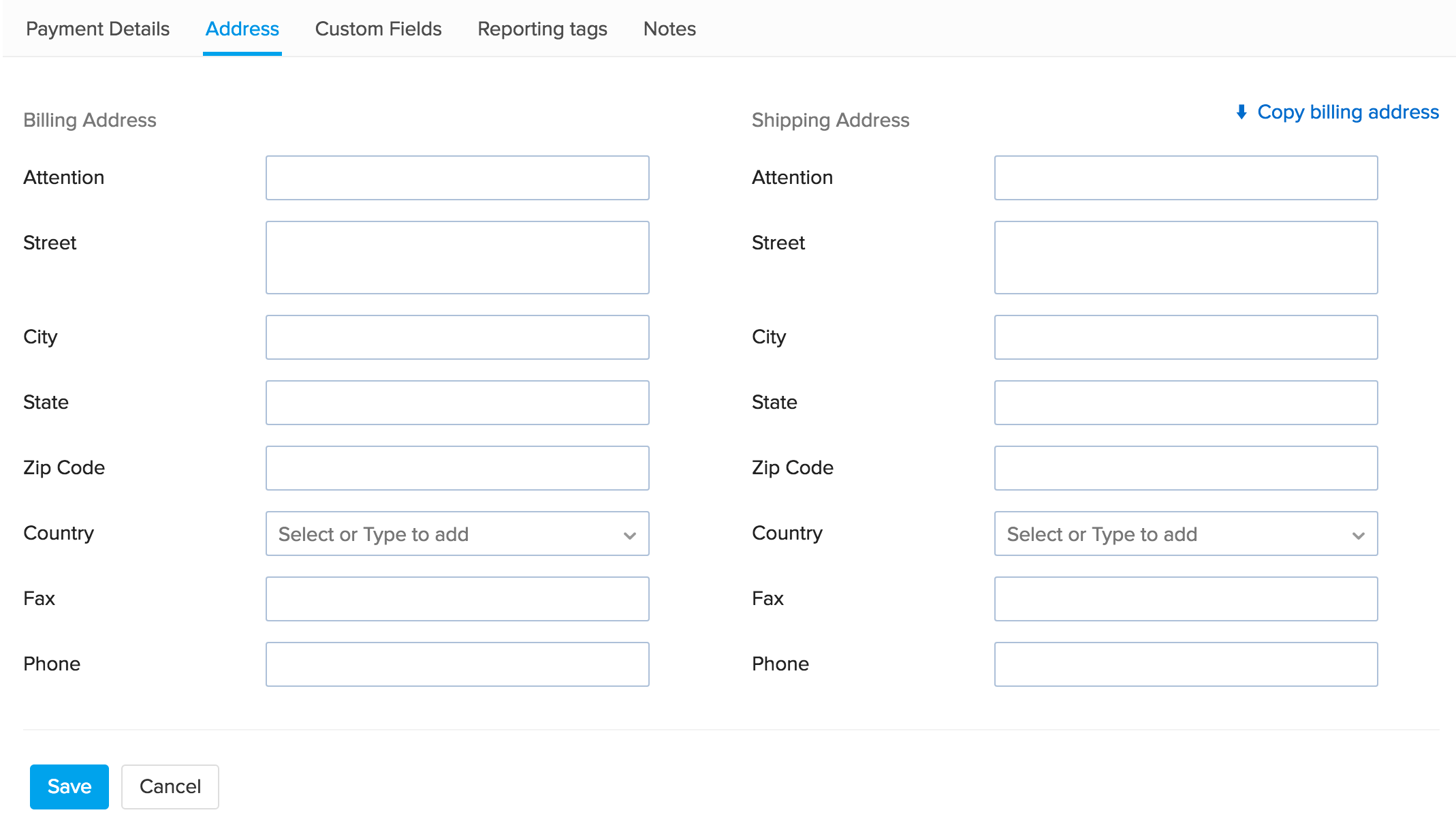Click the Shipping Fax input field
The height and width of the screenshot is (819, 1456).
(1186, 598)
